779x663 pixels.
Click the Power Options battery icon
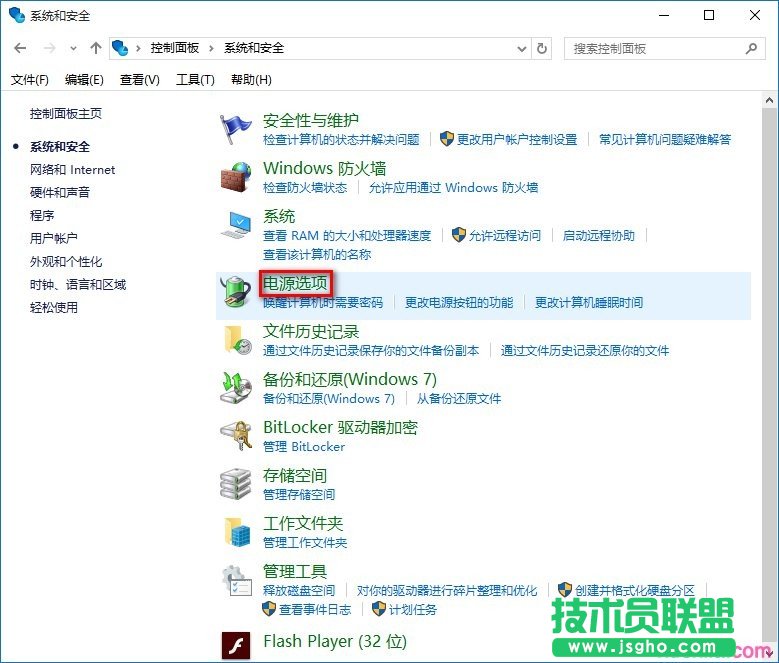237,291
